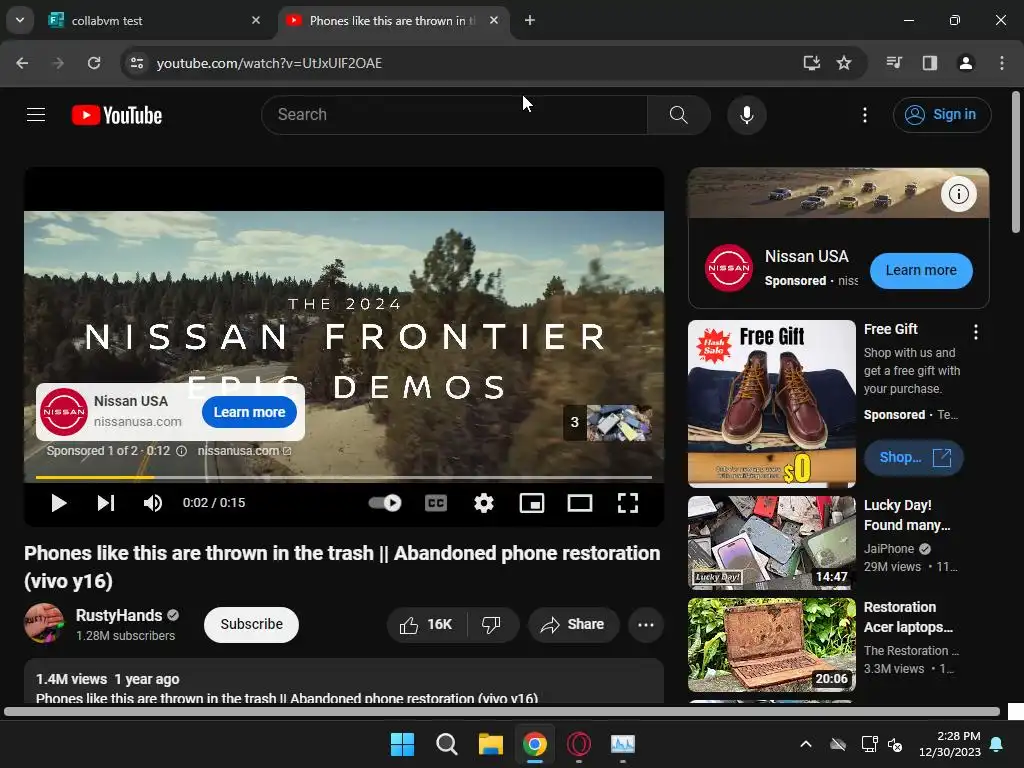The width and height of the screenshot is (1024, 768).
Task: Show hidden system tray icons
Action: [x=806, y=744]
